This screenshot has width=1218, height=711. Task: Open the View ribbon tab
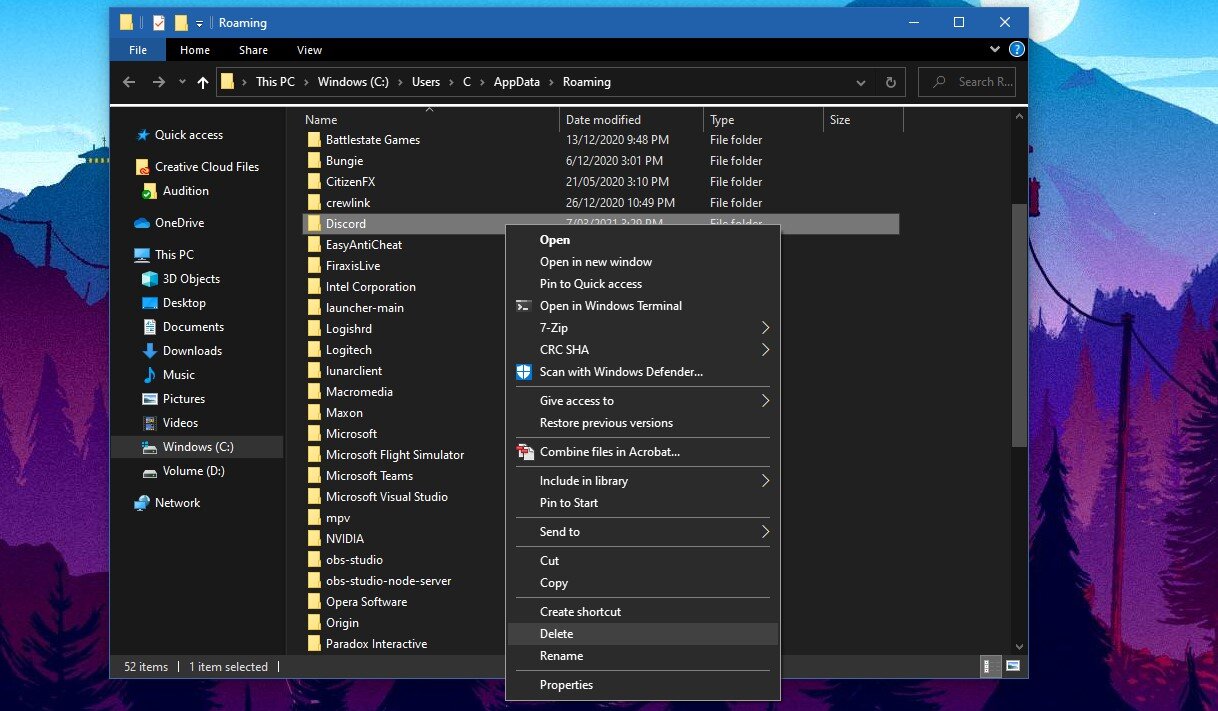click(309, 50)
